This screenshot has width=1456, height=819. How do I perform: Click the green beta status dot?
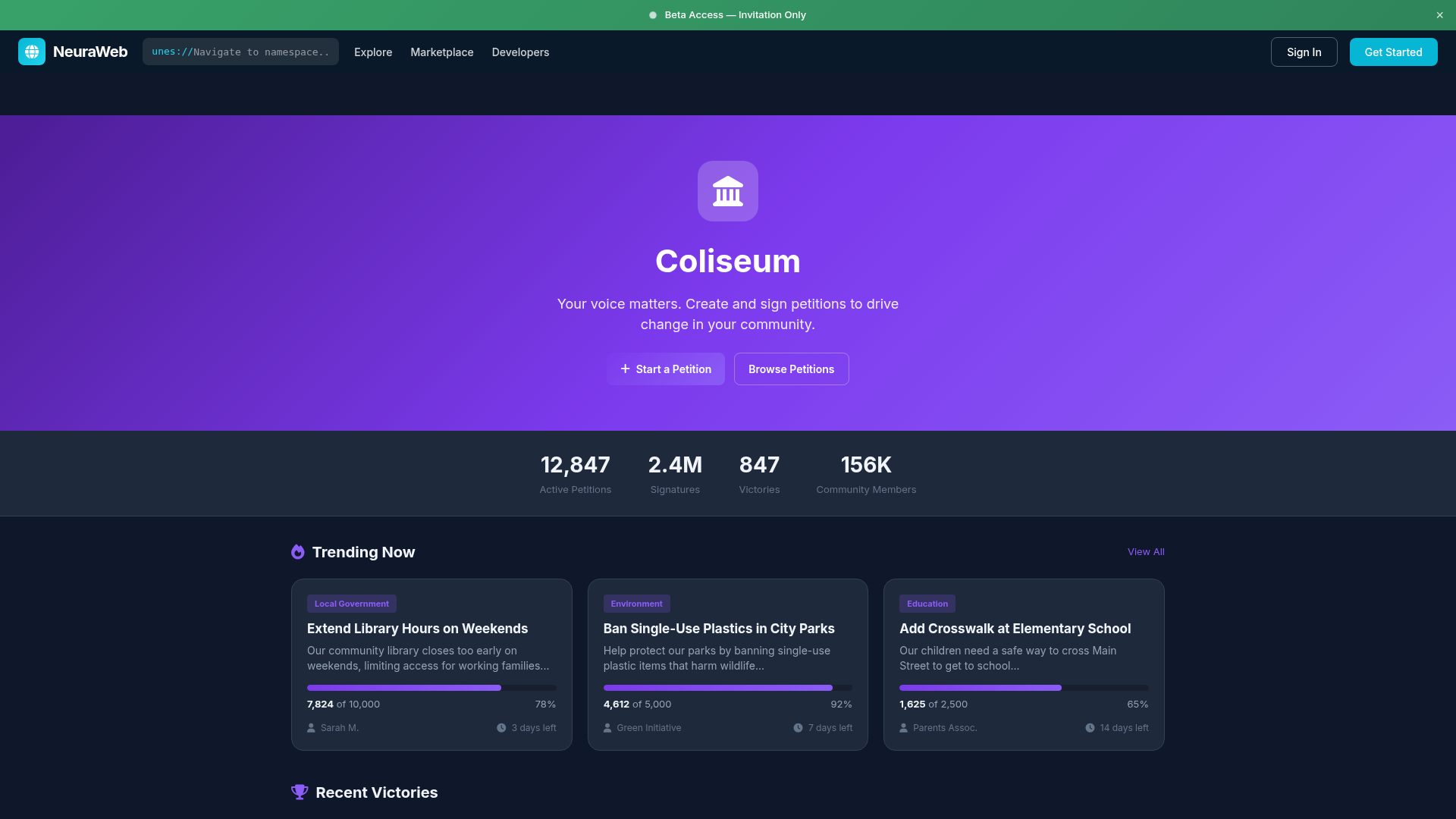click(x=653, y=15)
